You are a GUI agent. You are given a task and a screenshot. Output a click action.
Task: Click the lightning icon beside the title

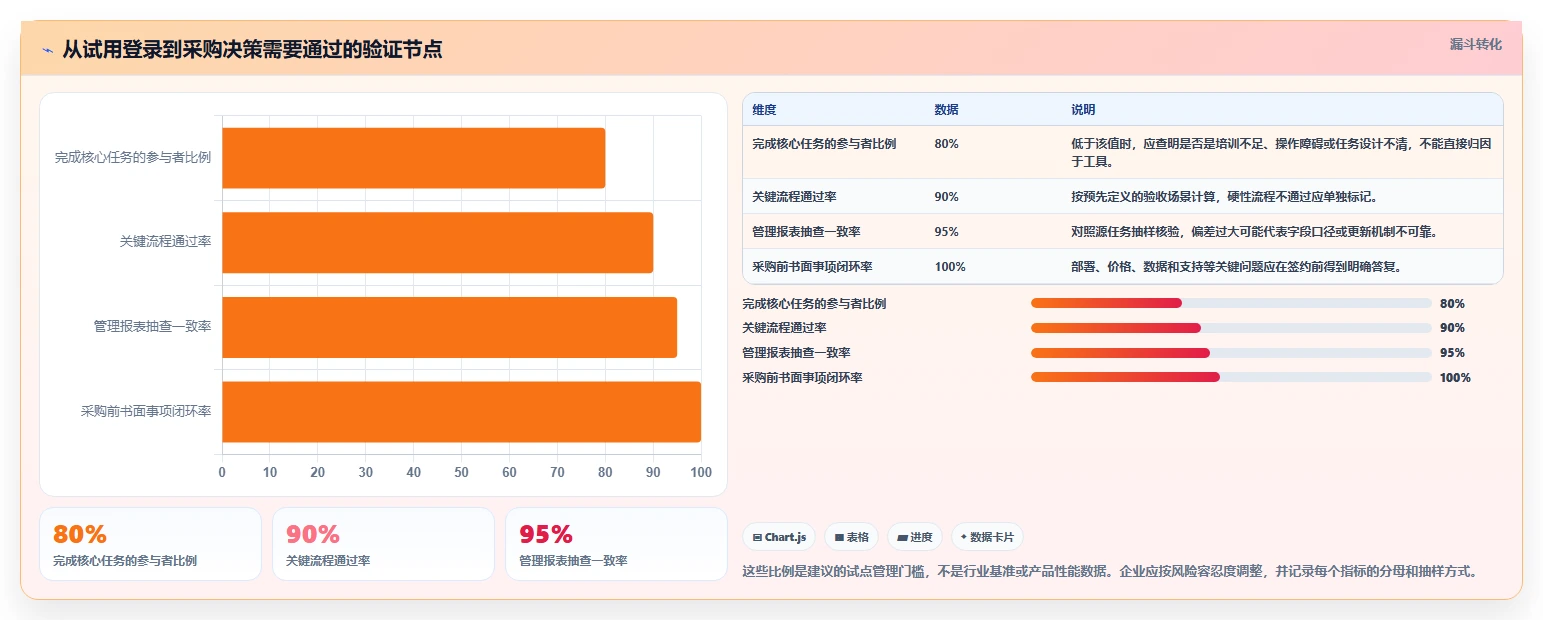(x=48, y=50)
